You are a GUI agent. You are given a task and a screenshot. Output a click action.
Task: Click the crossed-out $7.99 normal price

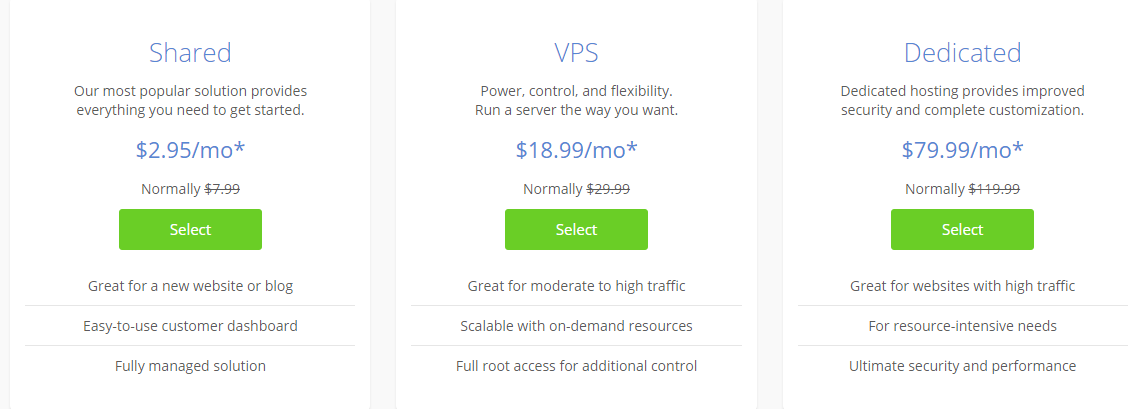pyautogui.click(x=222, y=189)
